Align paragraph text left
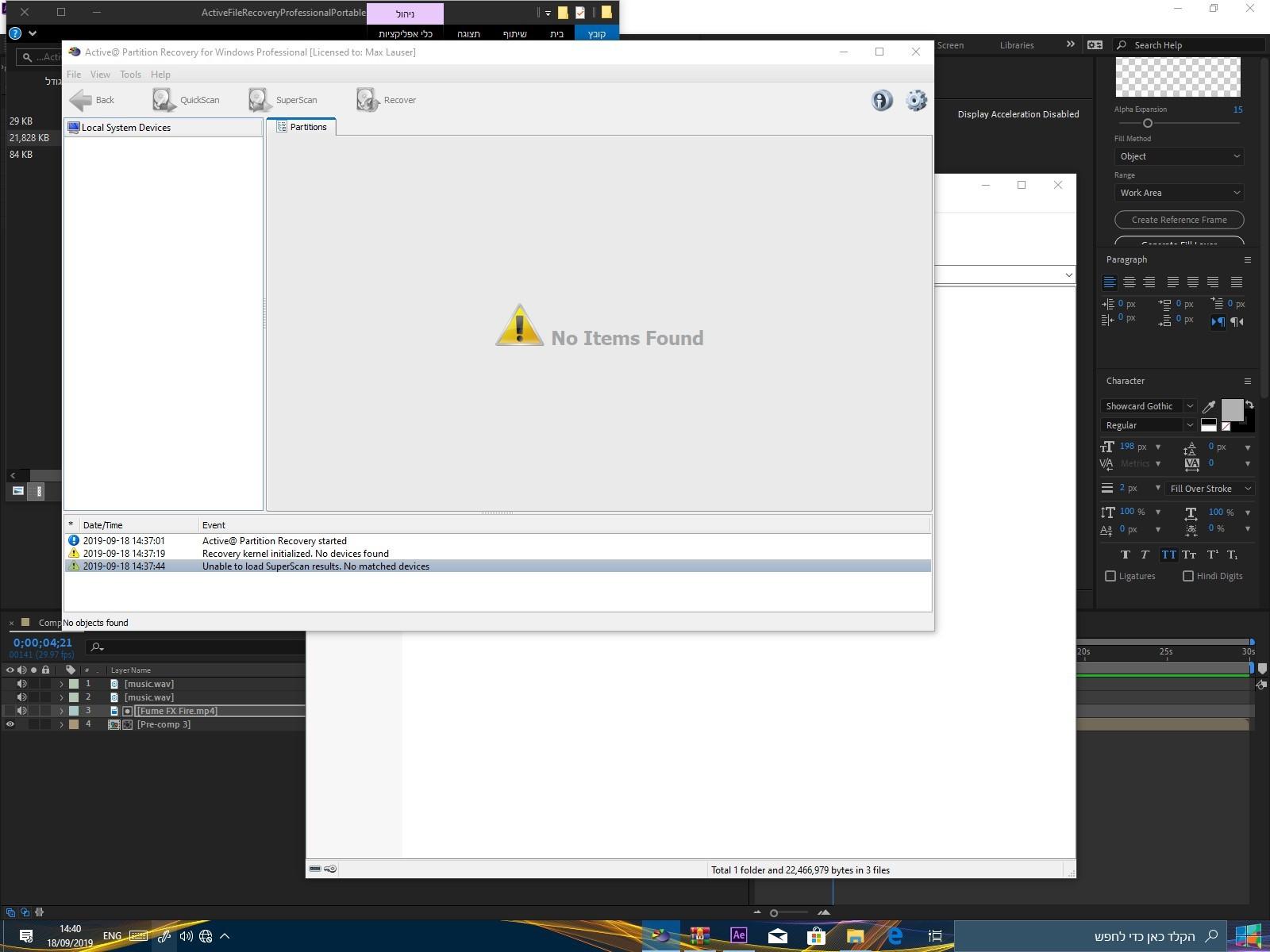Screen dimensions: 1270x952 click(x=1110, y=282)
